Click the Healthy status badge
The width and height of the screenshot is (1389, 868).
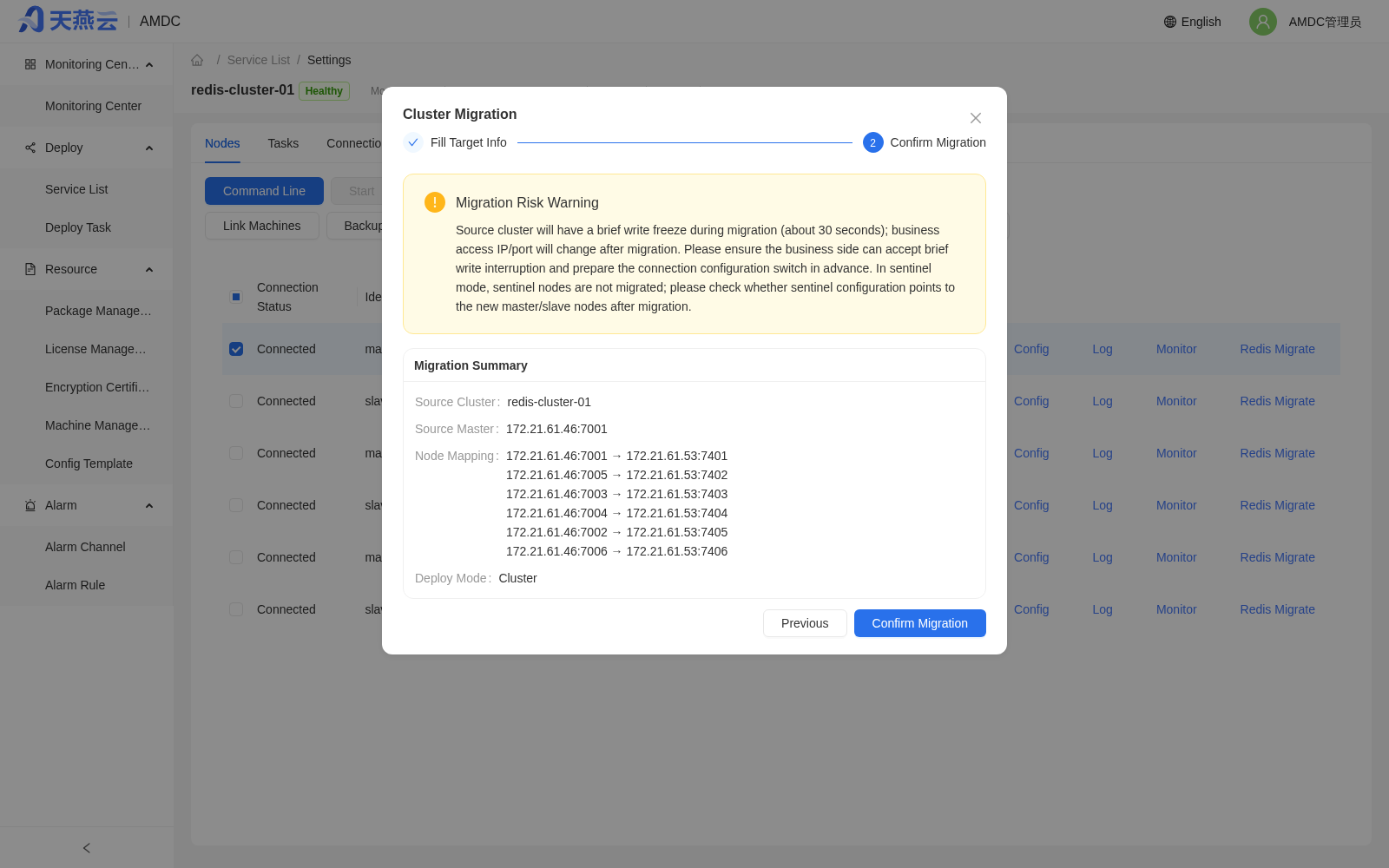(324, 91)
